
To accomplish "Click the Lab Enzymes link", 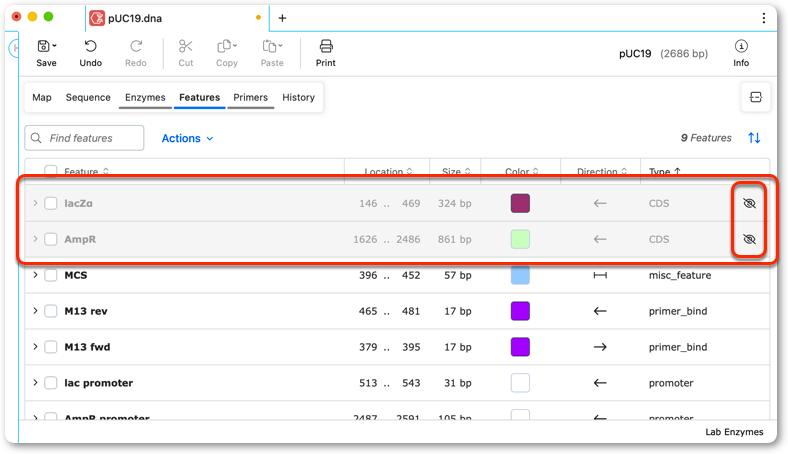I will [x=734, y=432].
